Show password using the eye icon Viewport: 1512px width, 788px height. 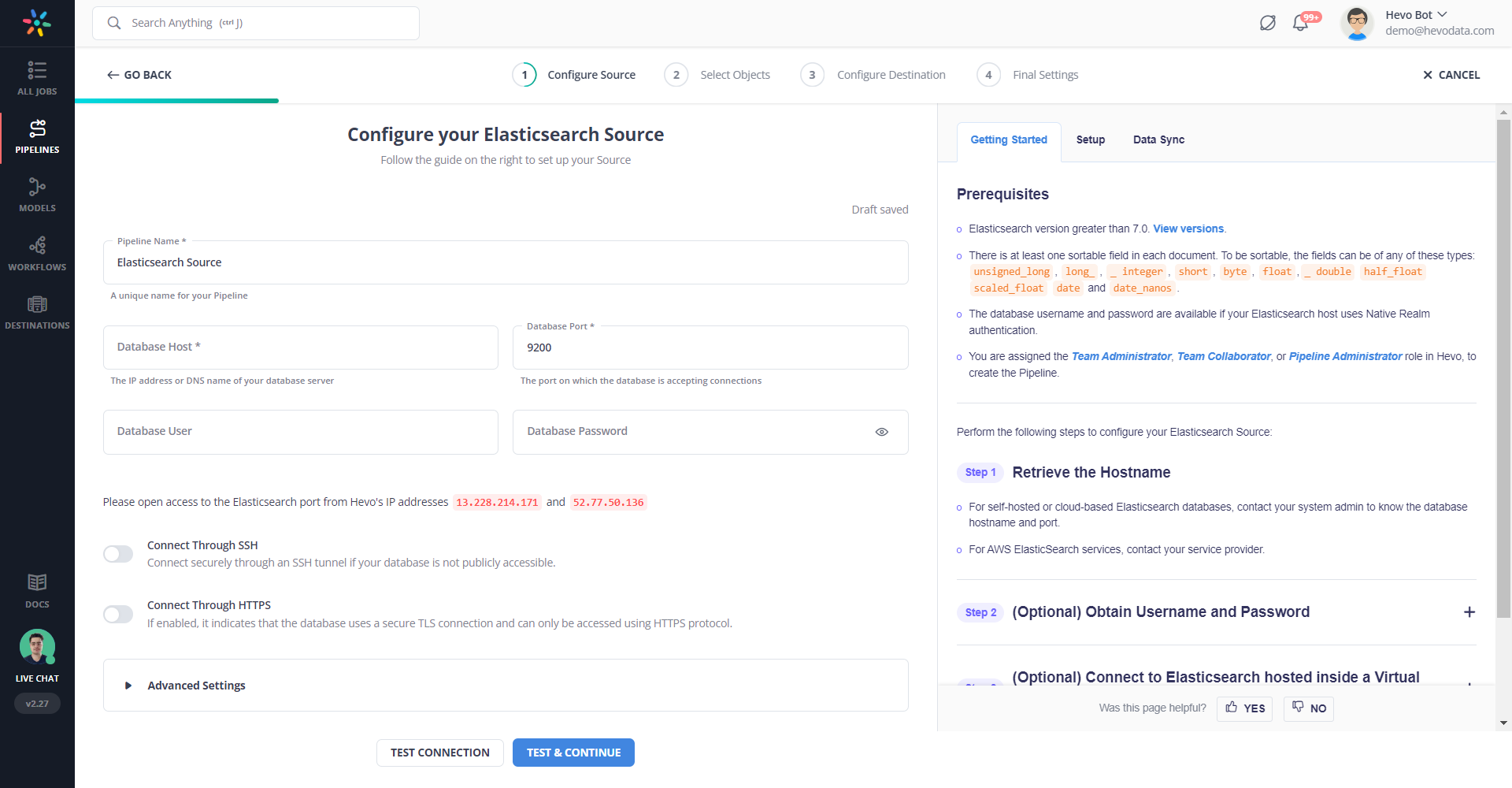tap(882, 432)
